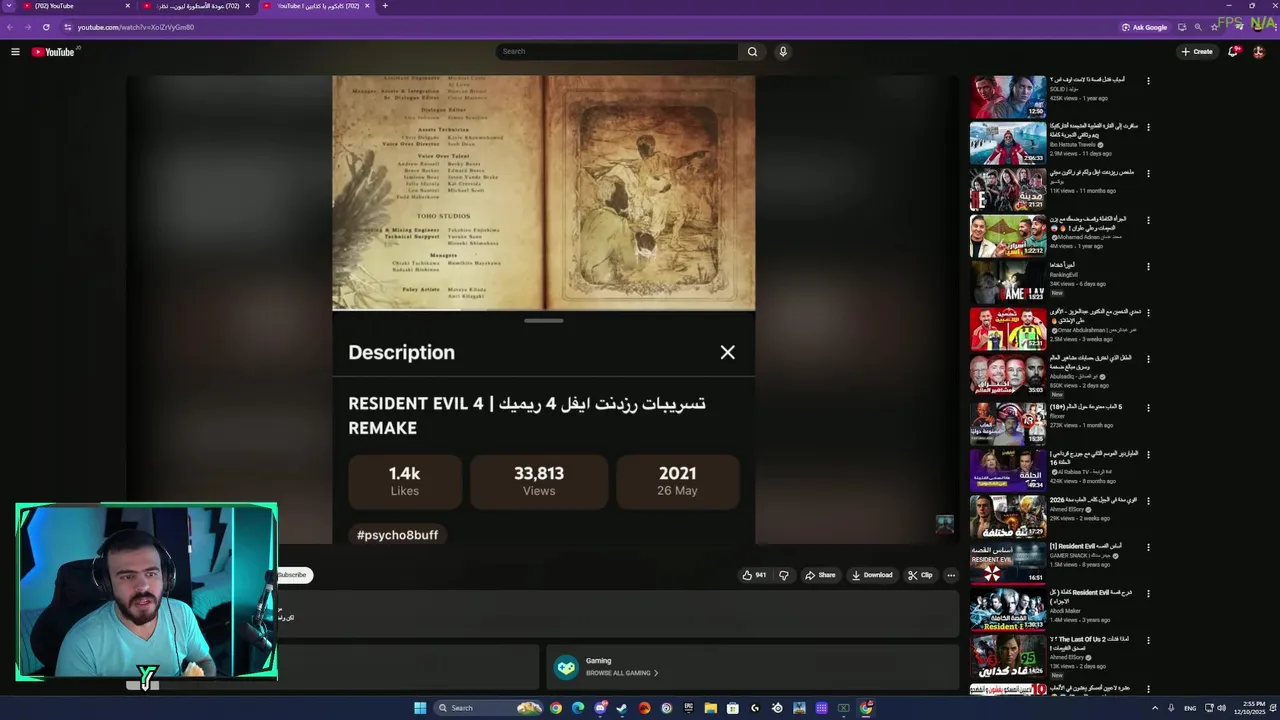Open the YouTube guide hamburger menu
This screenshot has width=1280, height=720.
click(x=15, y=52)
